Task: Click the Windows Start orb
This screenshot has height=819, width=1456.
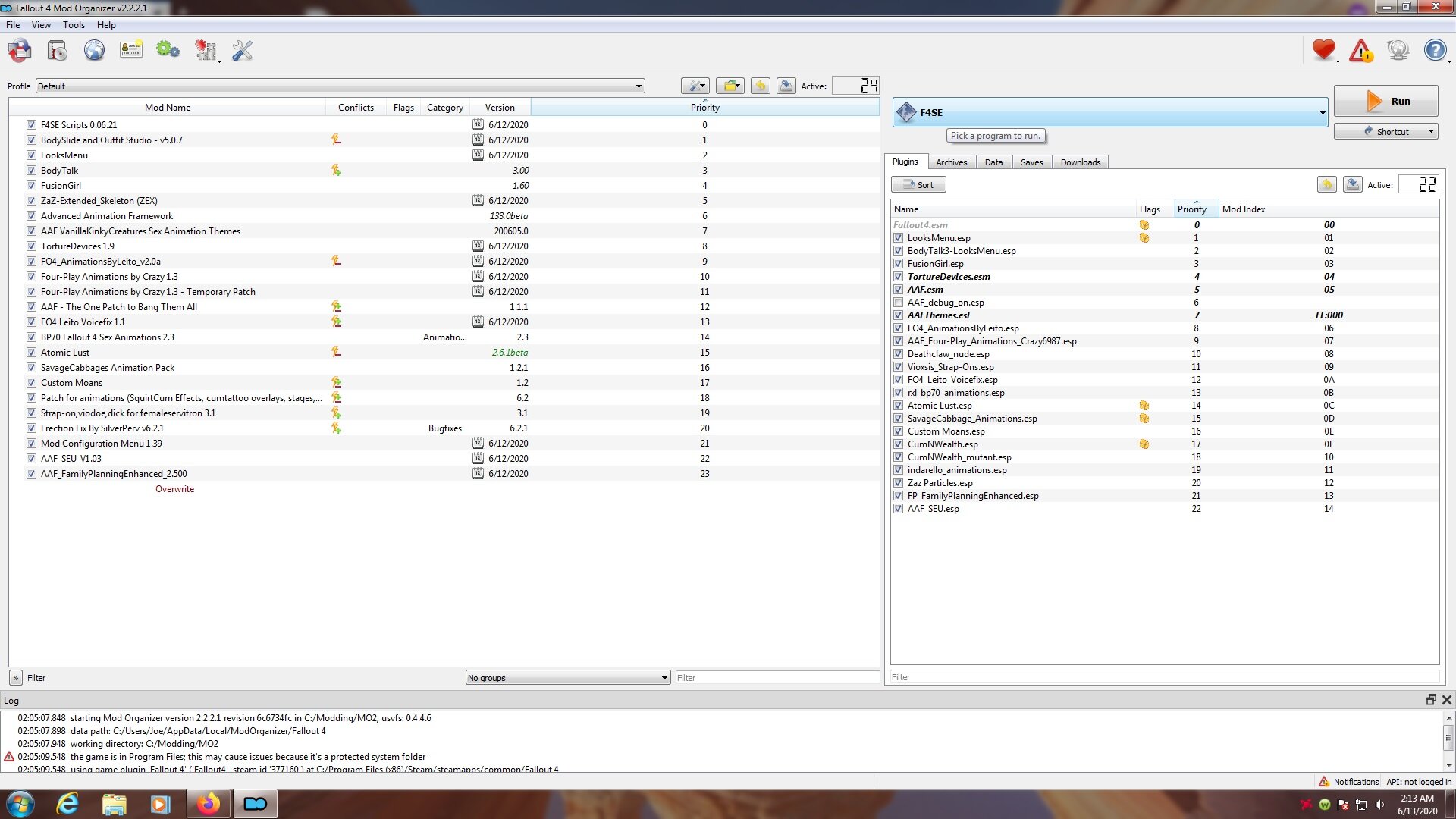Action: (x=20, y=804)
